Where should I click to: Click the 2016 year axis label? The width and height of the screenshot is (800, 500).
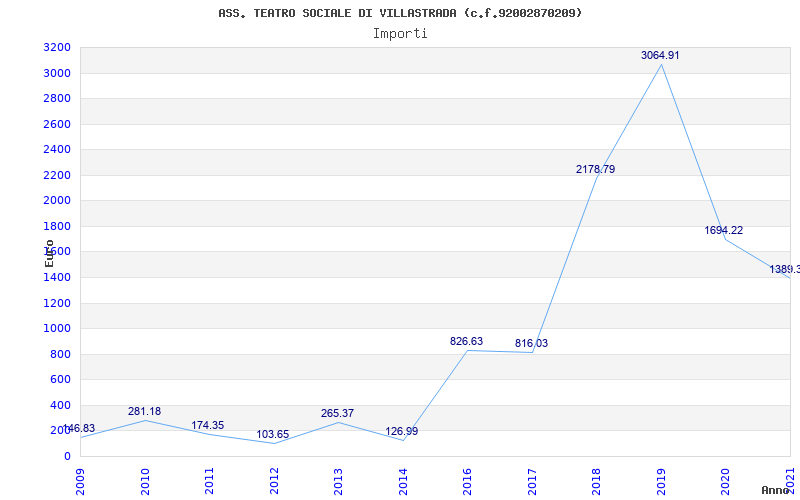pyautogui.click(x=467, y=481)
